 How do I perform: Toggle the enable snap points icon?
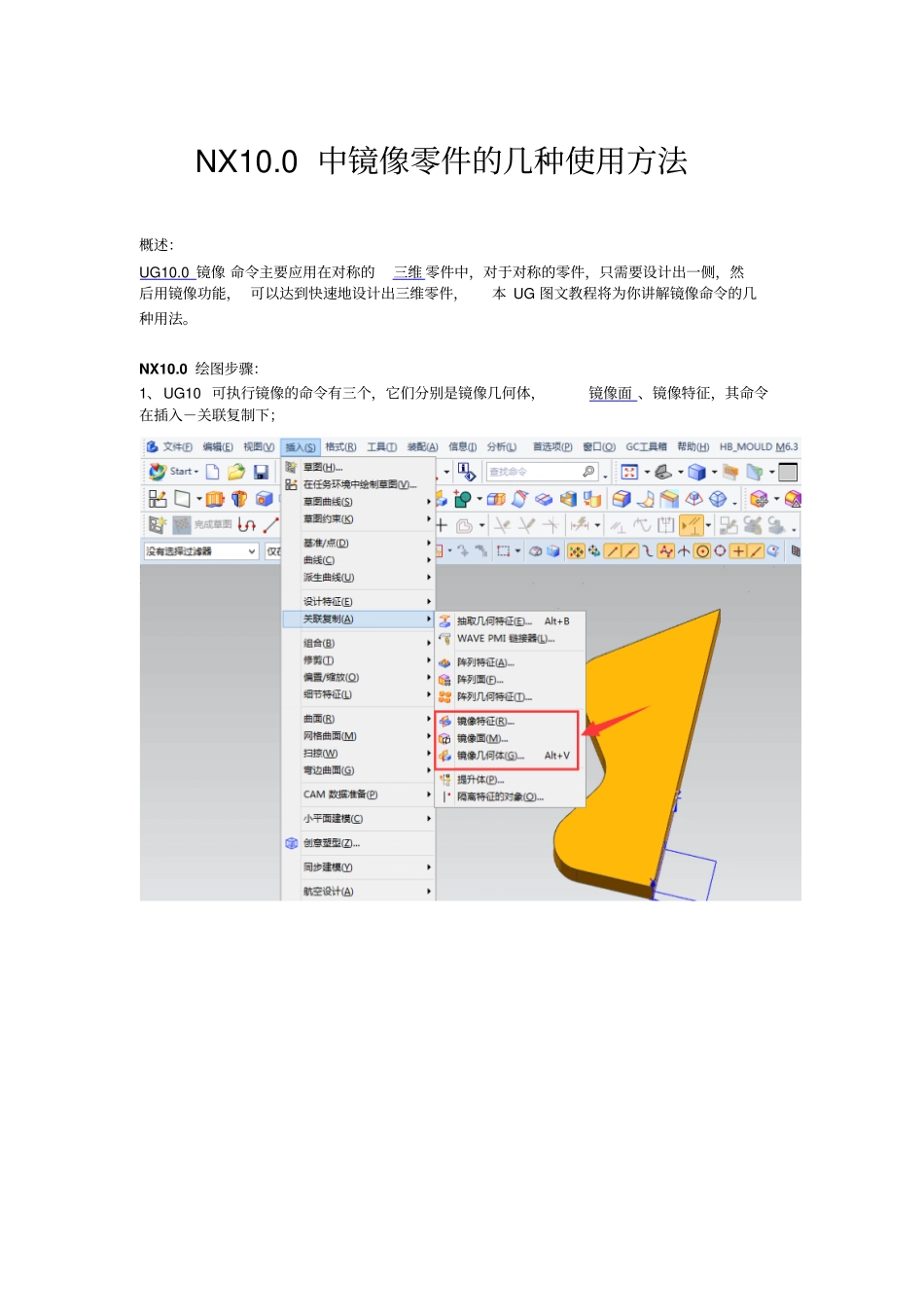(x=576, y=550)
